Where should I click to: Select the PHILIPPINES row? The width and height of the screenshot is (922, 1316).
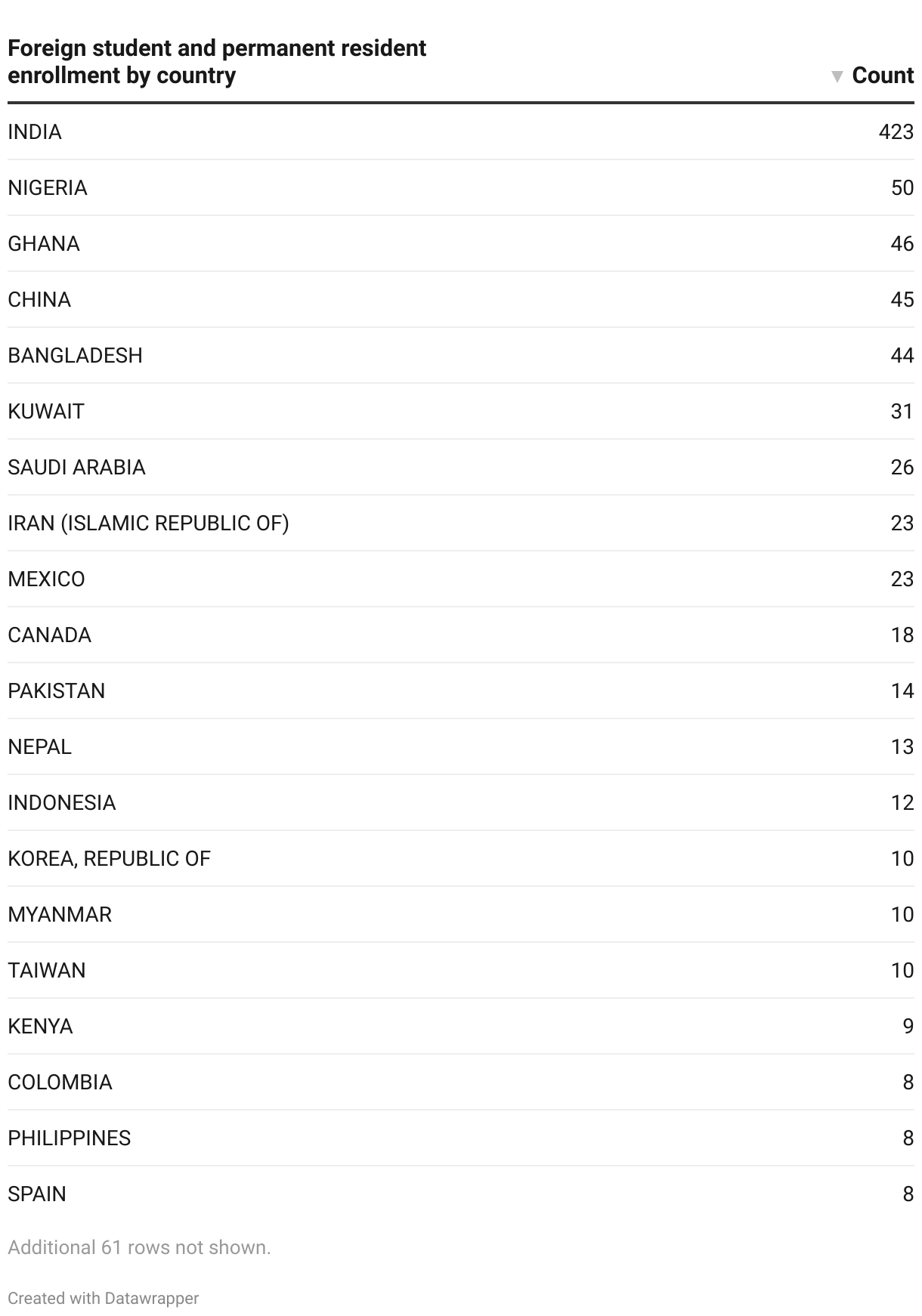461,1138
